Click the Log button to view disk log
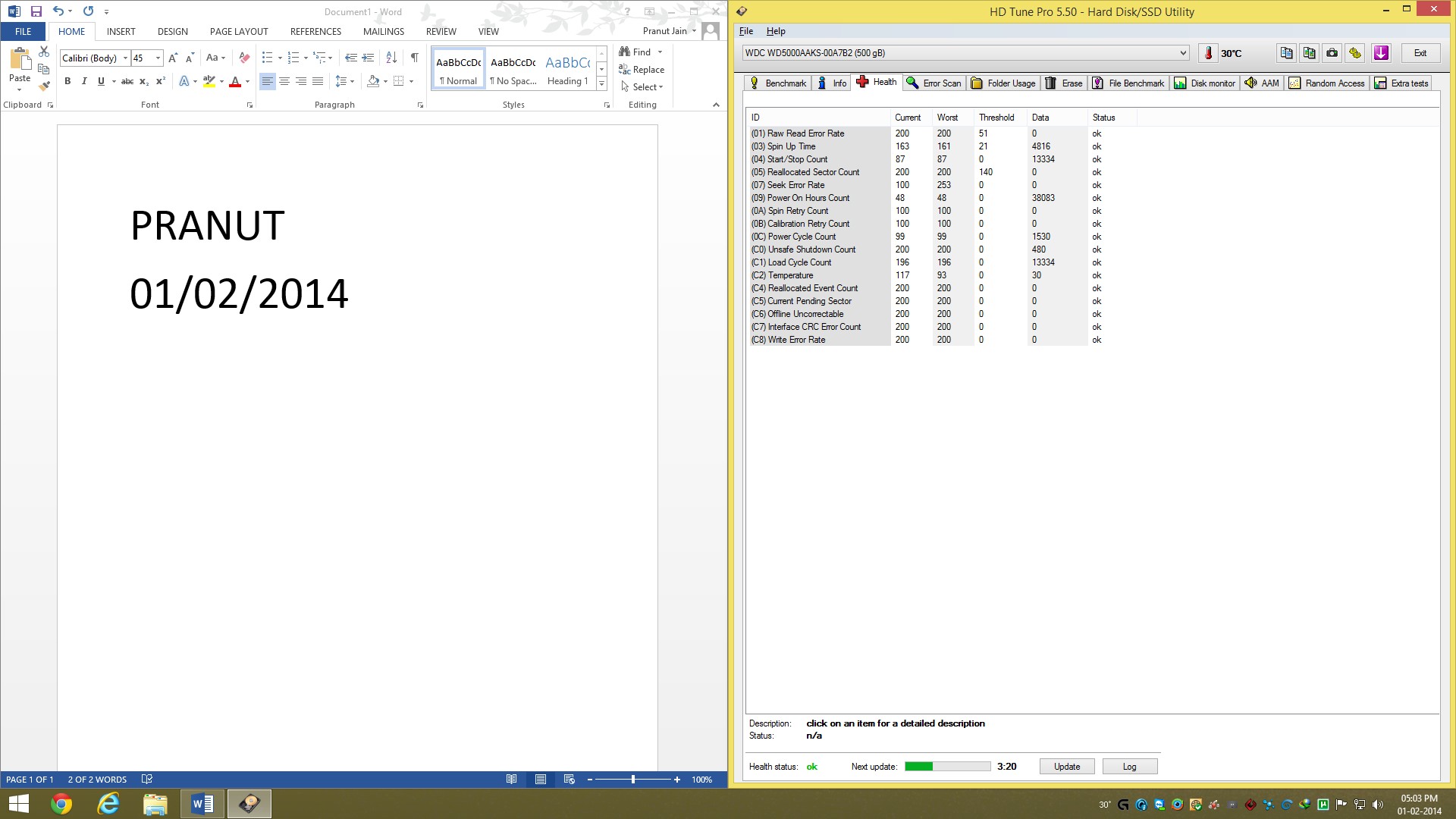Image resolution: width=1456 pixels, height=819 pixels. pyautogui.click(x=1129, y=766)
